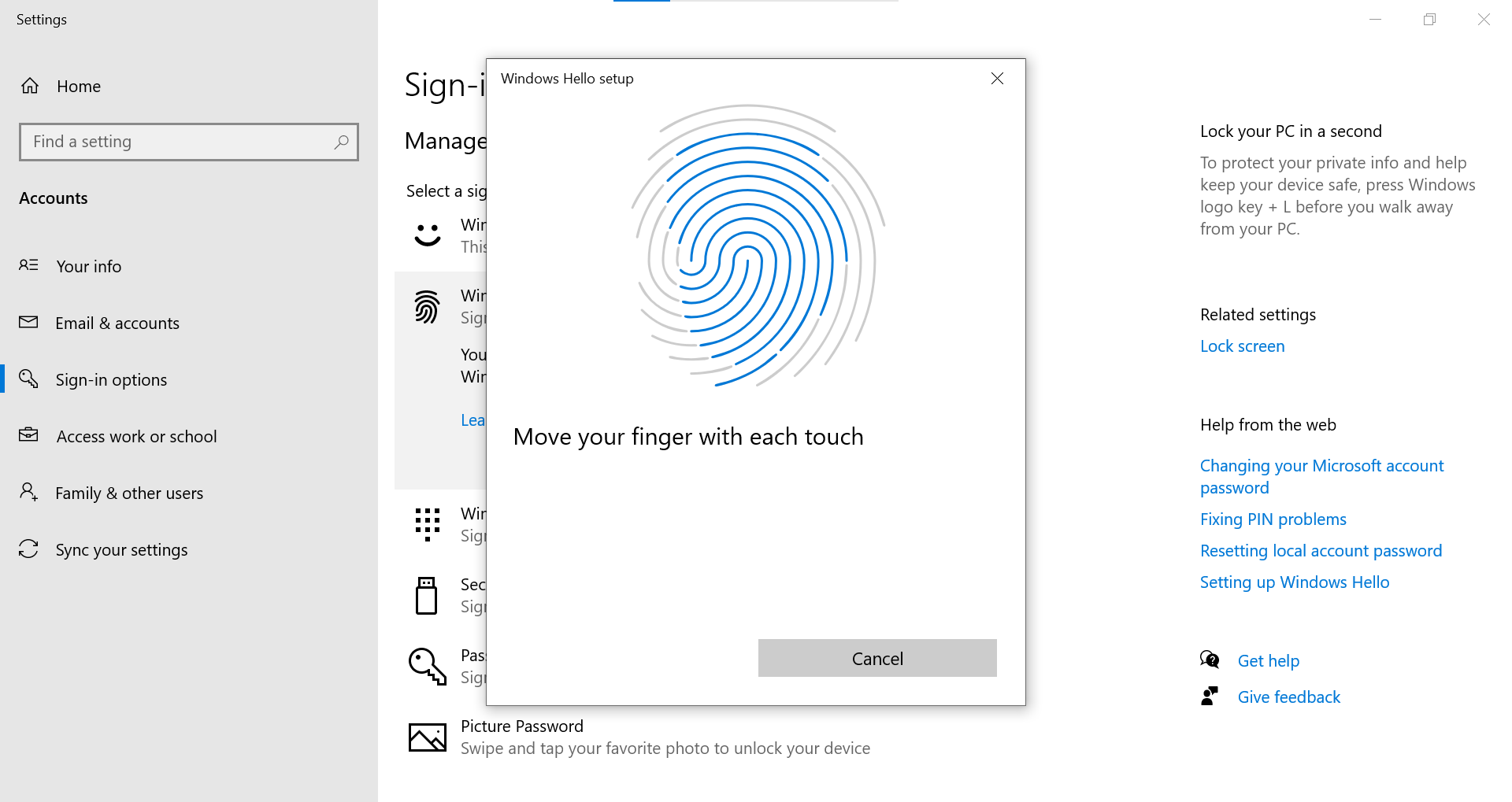This screenshot has width=1512, height=802.
Task: Click the Home icon in the sidebar
Action: 29,86
